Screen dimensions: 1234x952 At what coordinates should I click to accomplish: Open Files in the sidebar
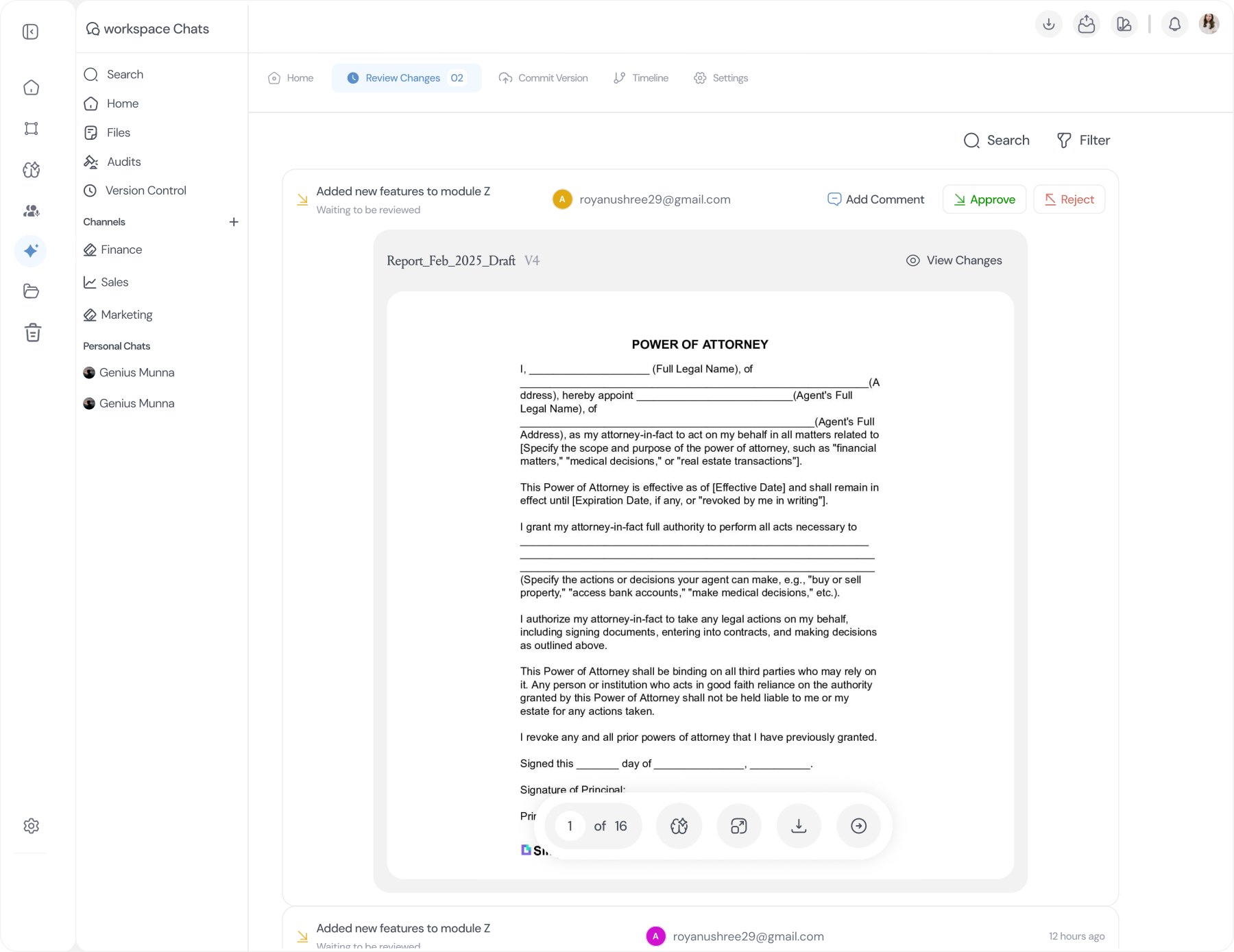tap(107, 132)
